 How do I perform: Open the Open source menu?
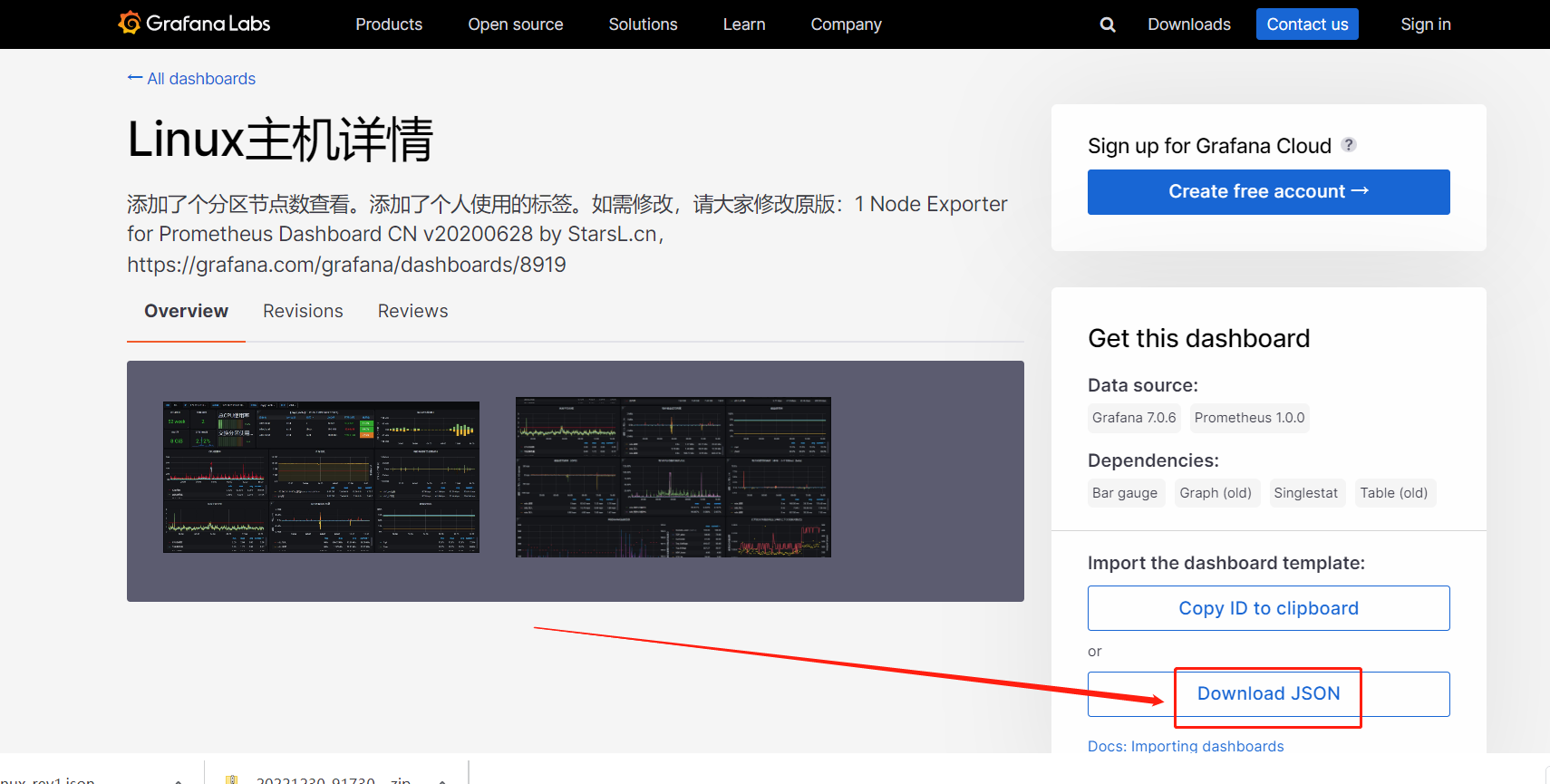[516, 24]
